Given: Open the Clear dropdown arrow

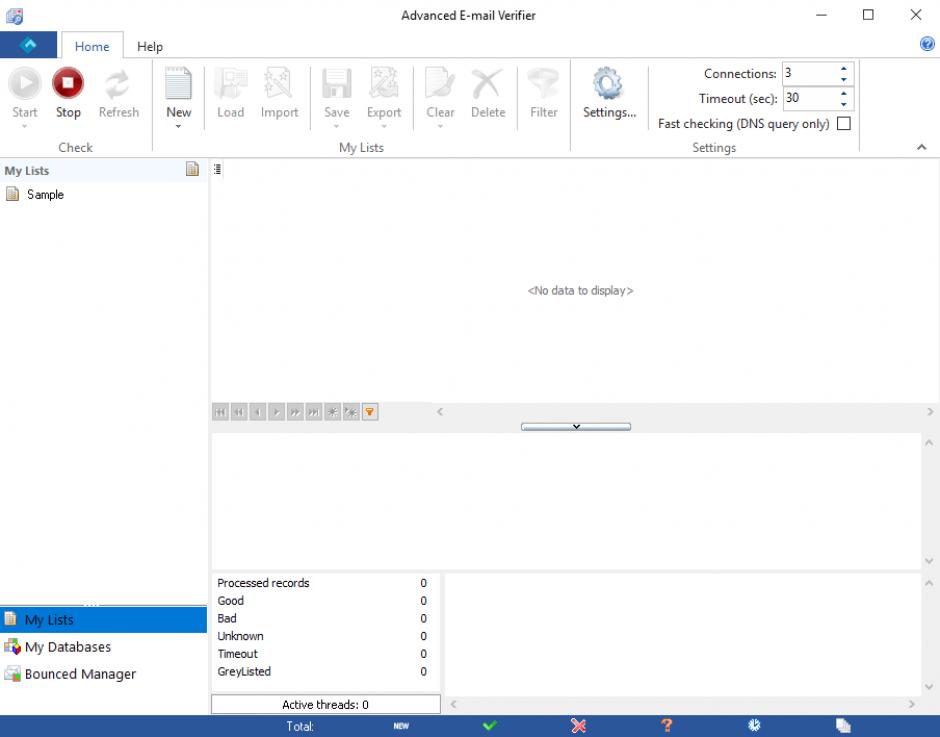Looking at the screenshot, I should (440, 126).
